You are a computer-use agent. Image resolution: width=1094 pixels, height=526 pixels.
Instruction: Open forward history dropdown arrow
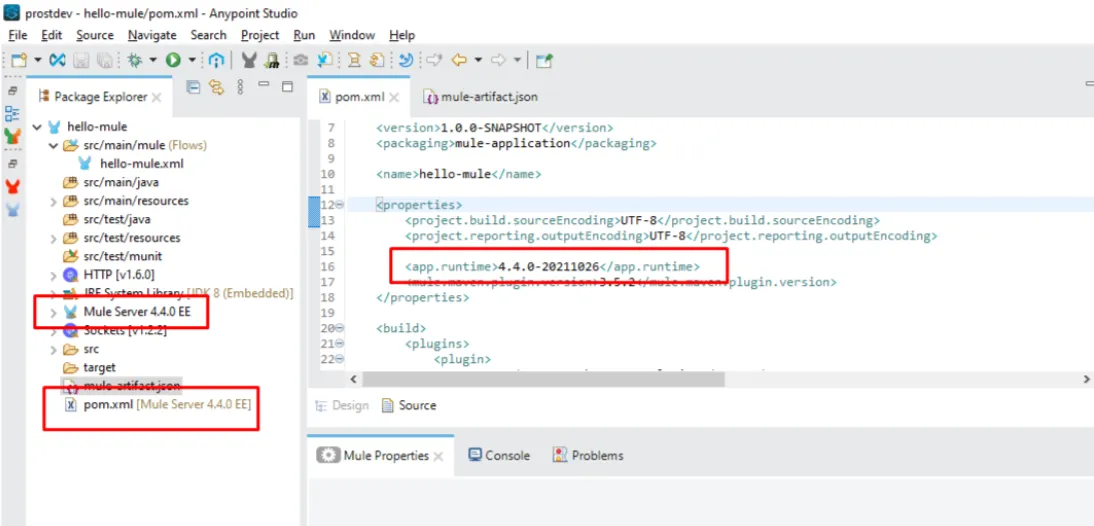pyautogui.click(x=517, y=61)
